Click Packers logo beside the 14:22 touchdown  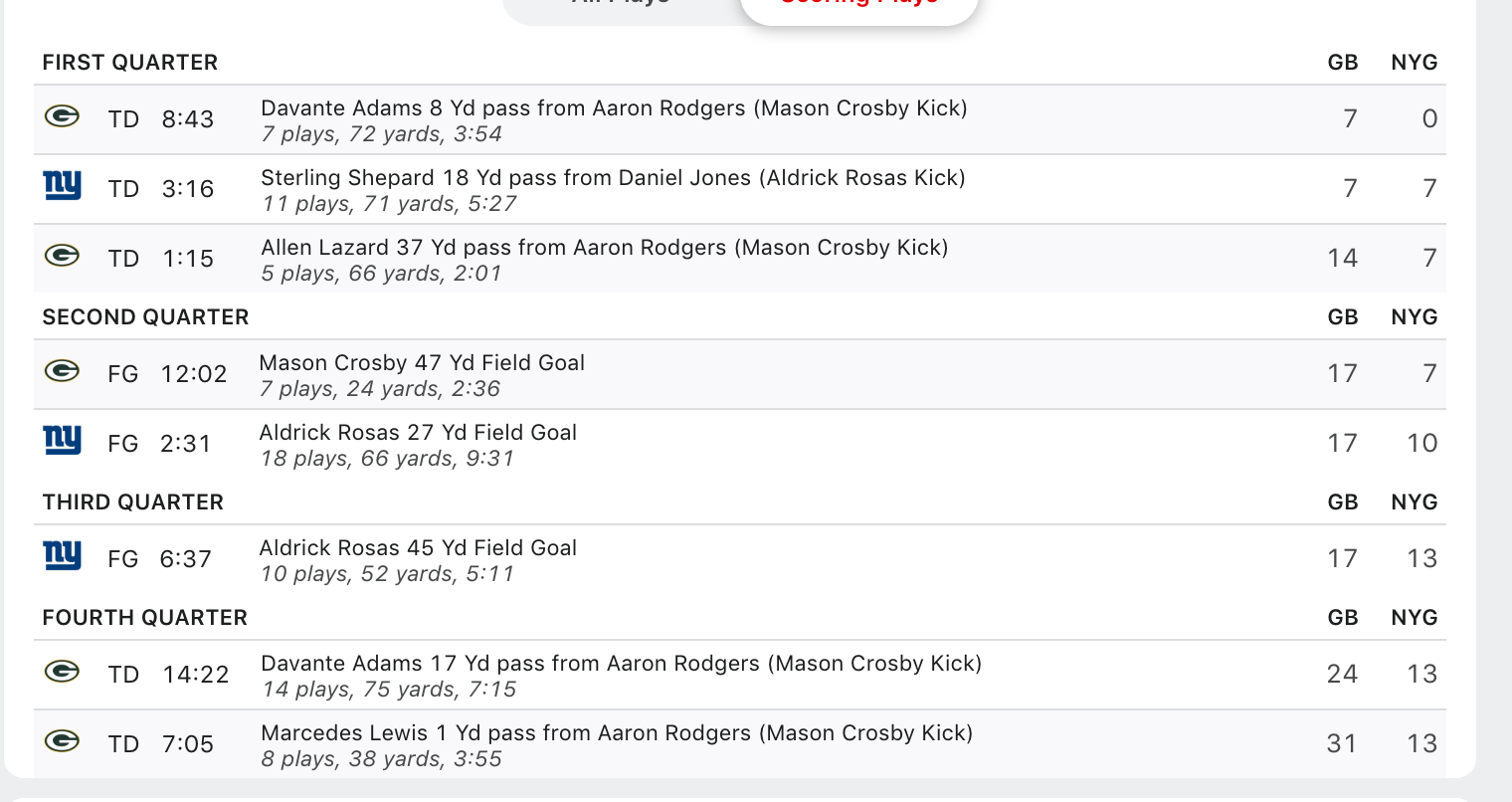click(x=62, y=673)
